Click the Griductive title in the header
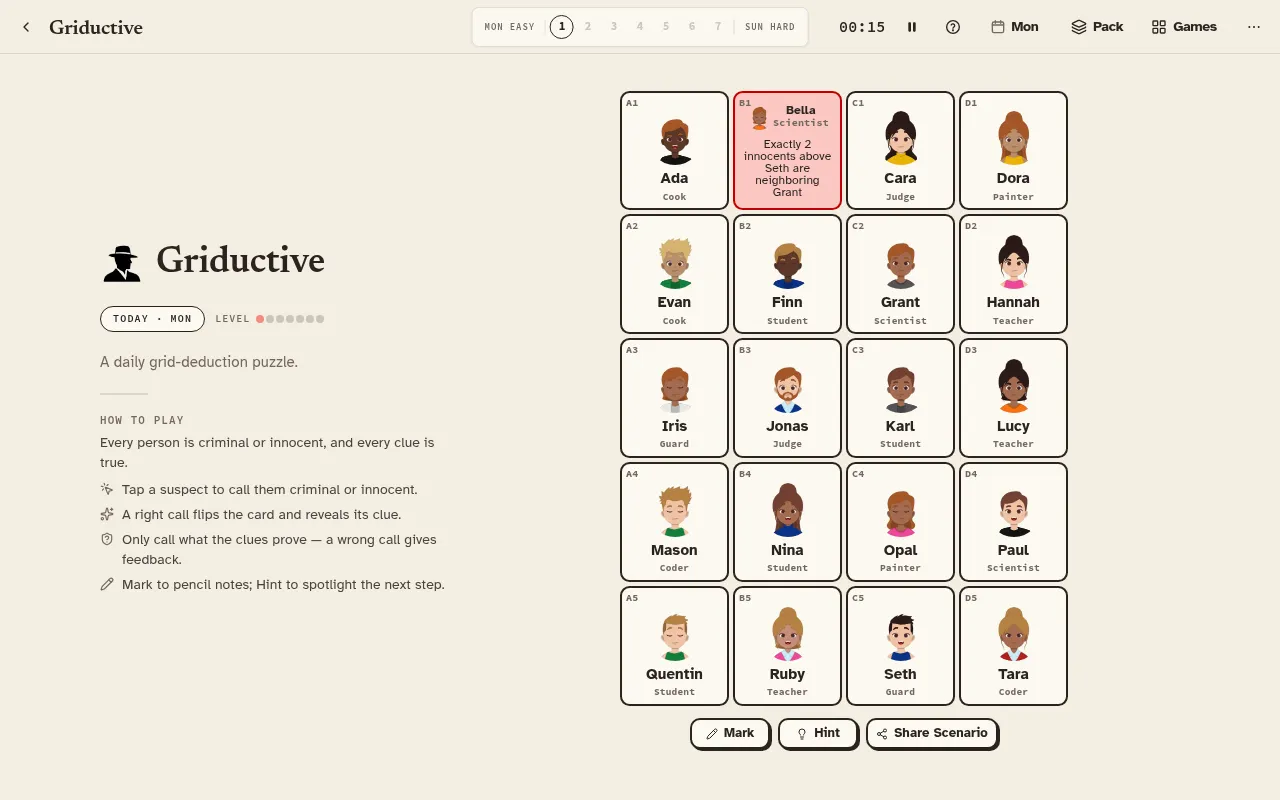This screenshot has width=1280, height=800. (96, 27)
